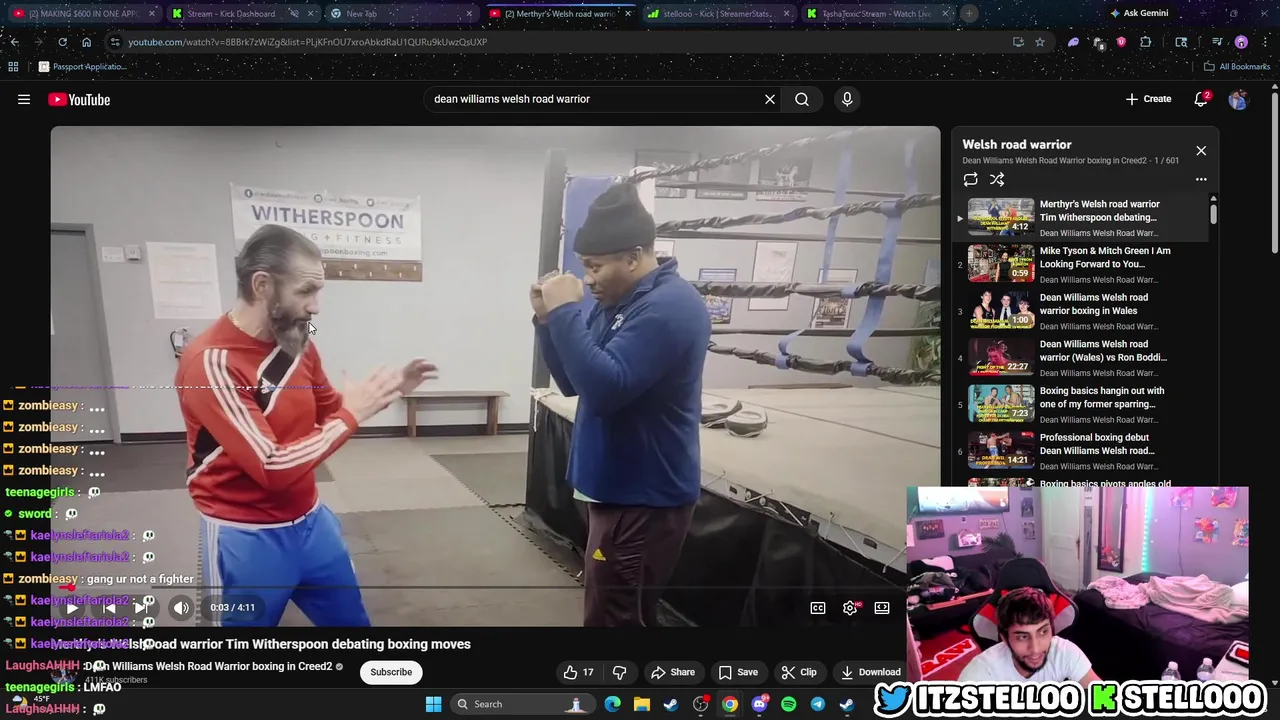This screenshot has width=1280, height=720.
Task: Open the Professional boxing debut video
Action: (1080, 451)
